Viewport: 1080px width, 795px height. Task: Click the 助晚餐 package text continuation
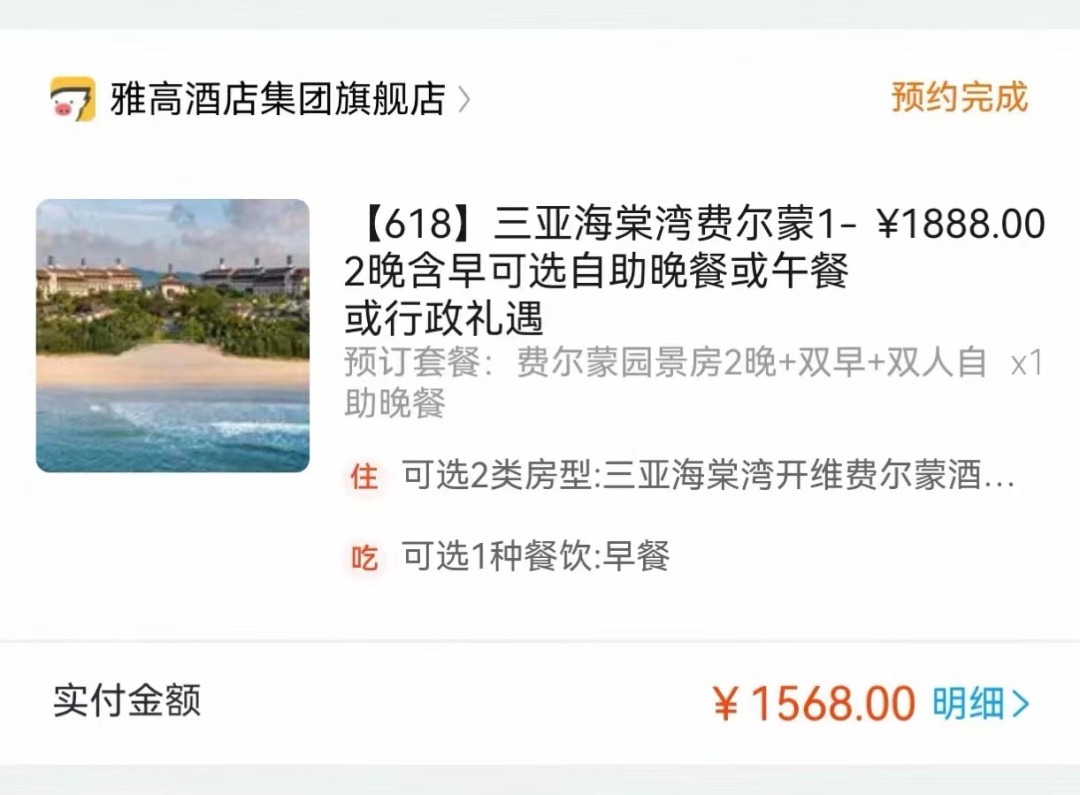(x=395, y=402)
